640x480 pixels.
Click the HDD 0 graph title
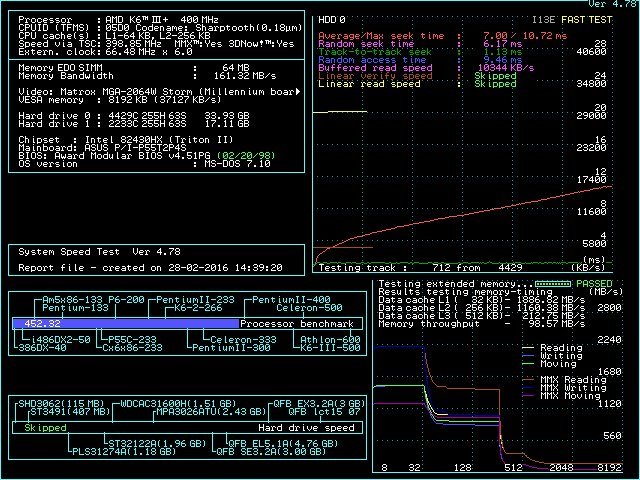coord(331,19)
